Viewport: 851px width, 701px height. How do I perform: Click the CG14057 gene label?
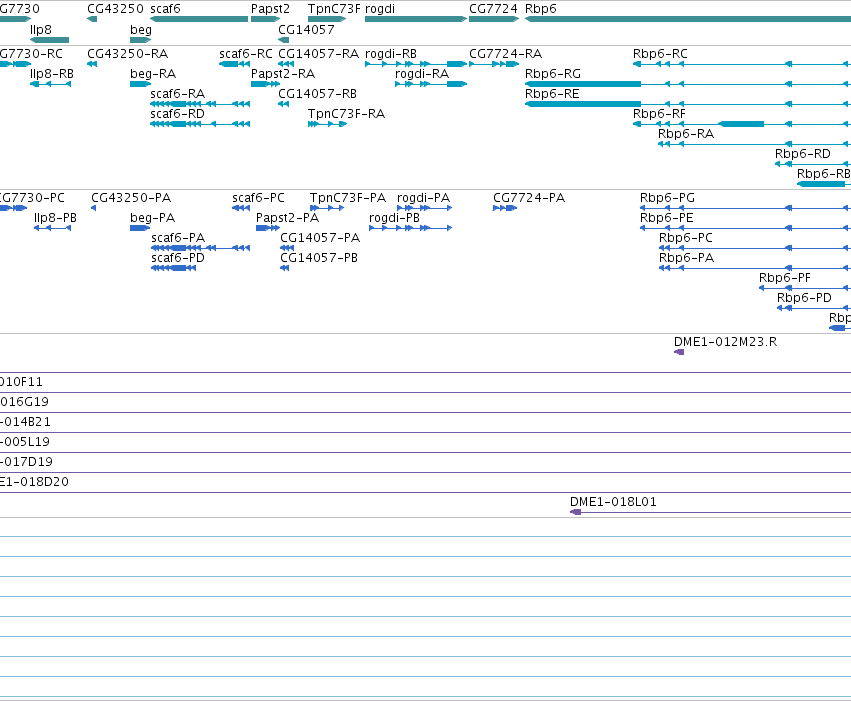[x=306, y=29]
